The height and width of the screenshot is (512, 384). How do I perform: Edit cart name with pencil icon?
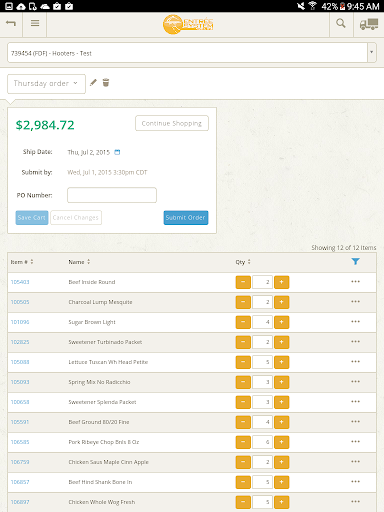pos(93,82)
